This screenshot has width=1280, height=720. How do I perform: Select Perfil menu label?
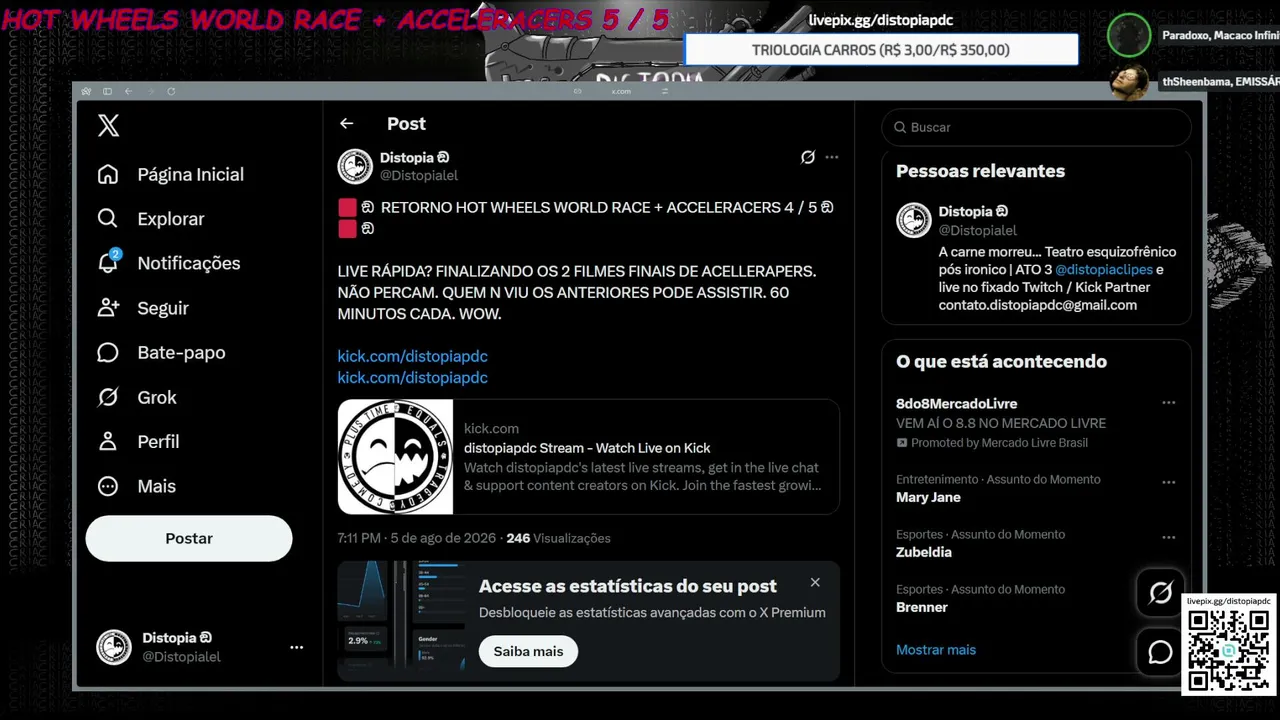point(158,441)
